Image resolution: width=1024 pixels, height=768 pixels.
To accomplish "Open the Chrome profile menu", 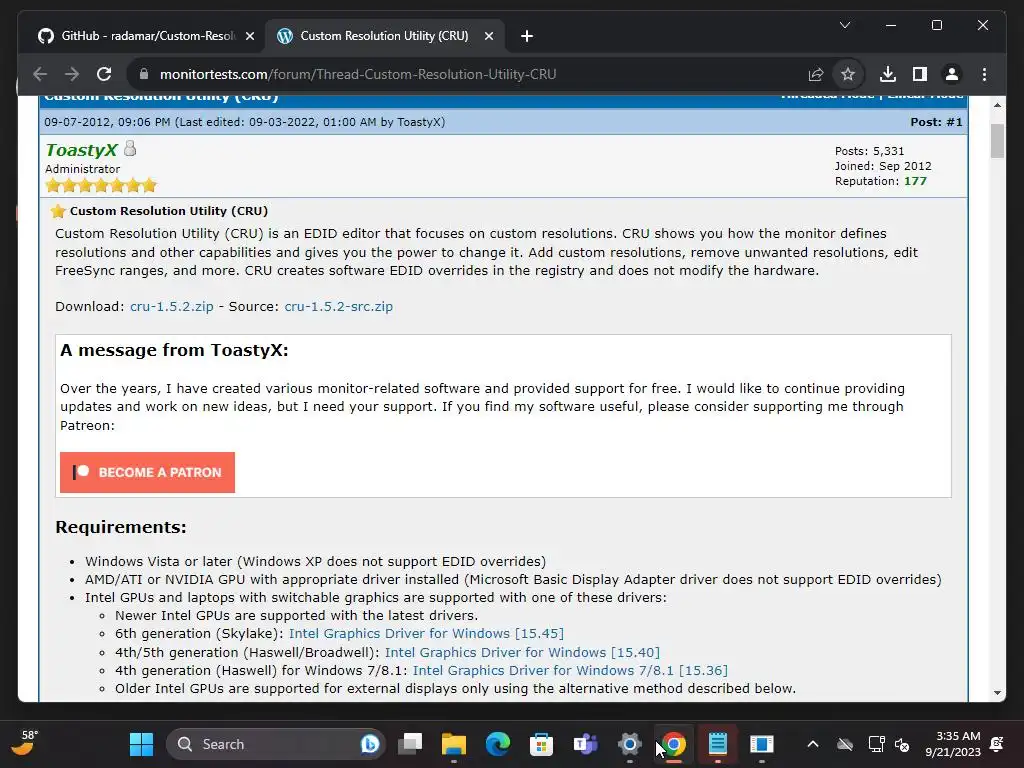I will coord(952,74).
